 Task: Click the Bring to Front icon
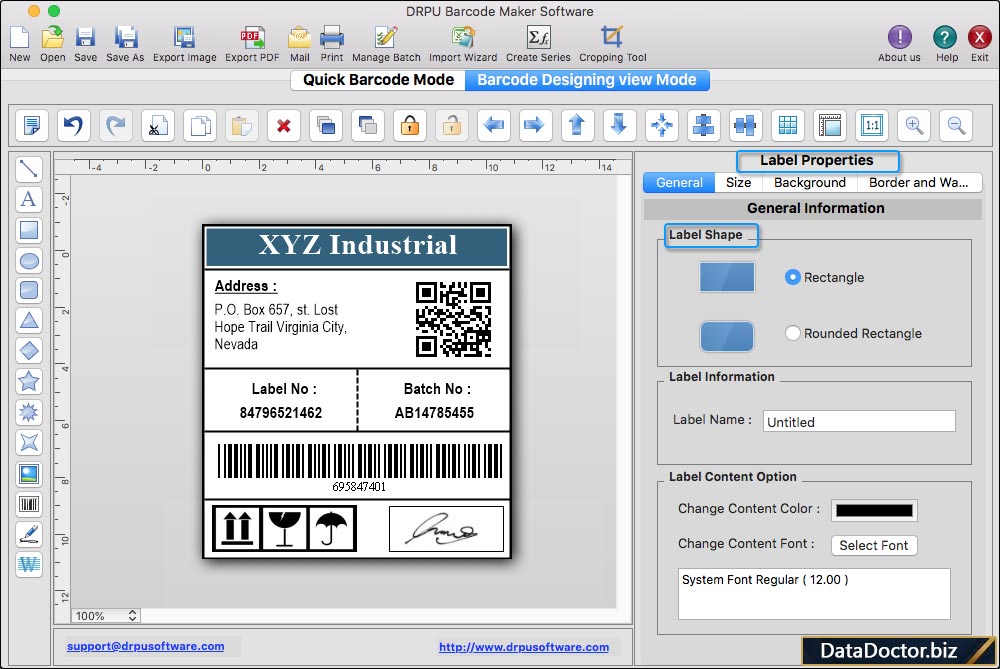[x=326, y=125]
